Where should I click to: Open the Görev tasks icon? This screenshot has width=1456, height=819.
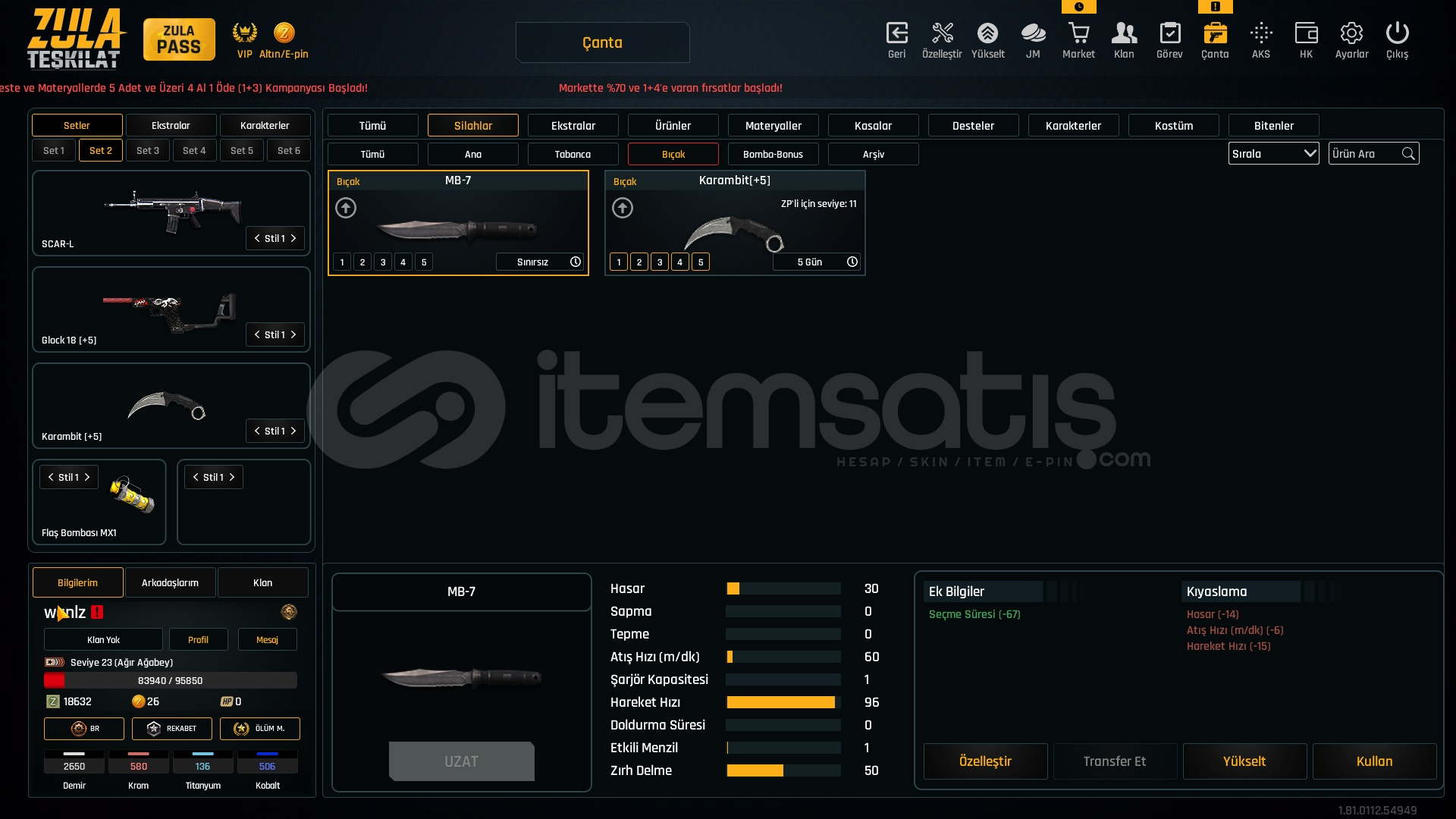pyautogui.click(x=1169, y=33)
